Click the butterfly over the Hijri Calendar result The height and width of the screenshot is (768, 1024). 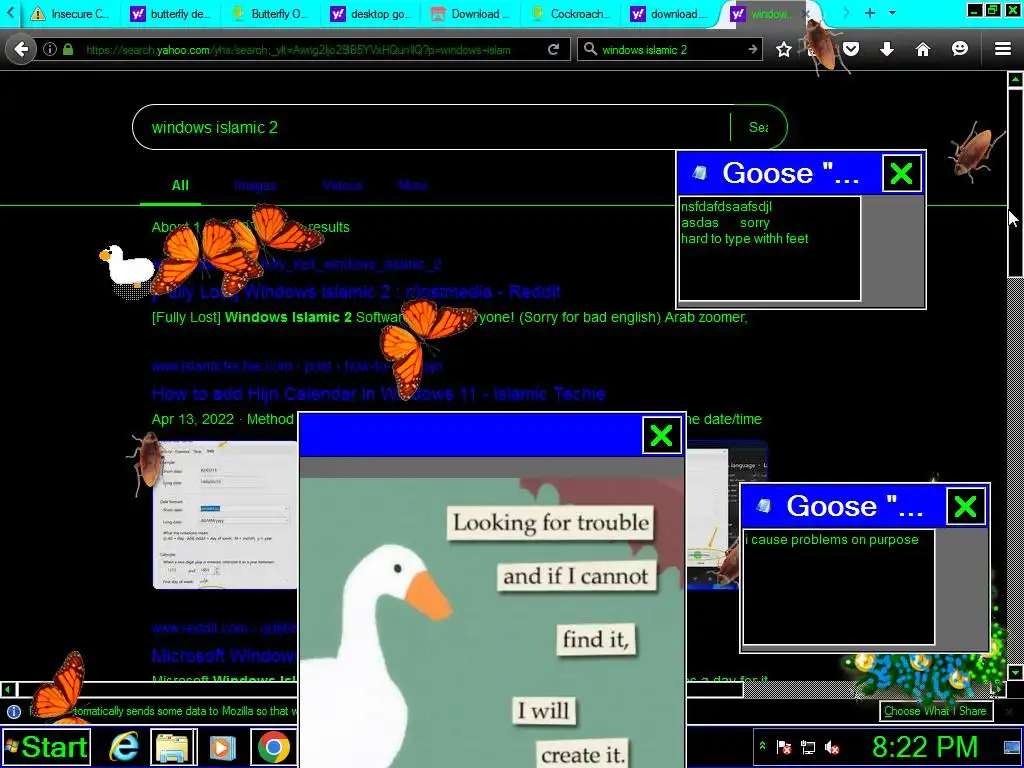click(423, 346)
